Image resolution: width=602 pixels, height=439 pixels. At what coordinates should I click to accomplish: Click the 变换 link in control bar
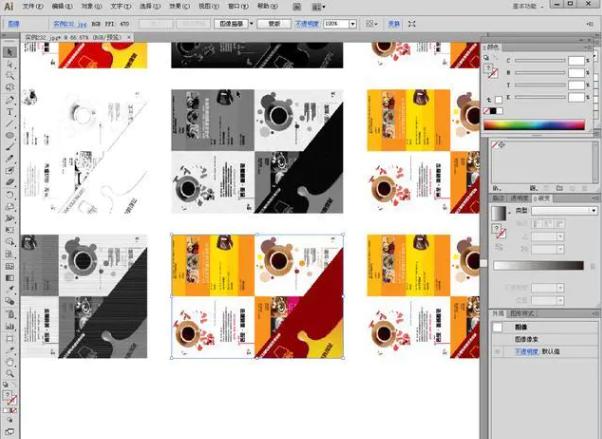tap(394, 24)
